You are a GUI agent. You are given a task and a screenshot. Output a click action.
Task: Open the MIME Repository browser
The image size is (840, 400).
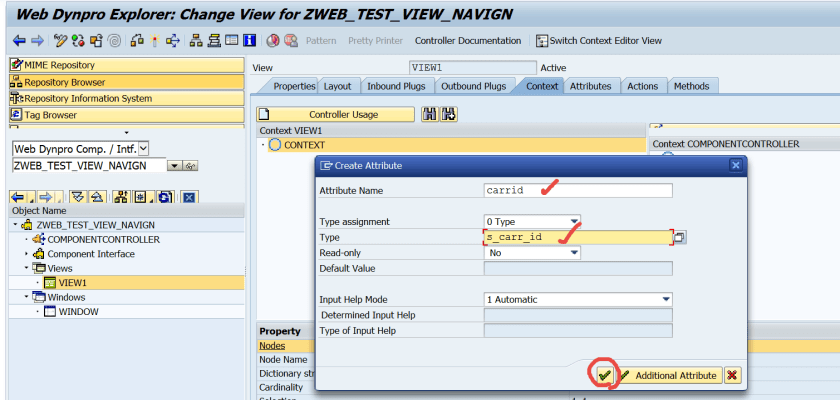(126, 65)
